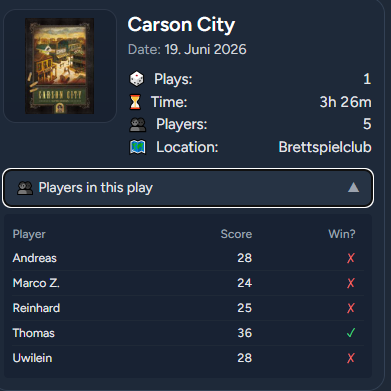Click the Win? column header

coord(342,234)
